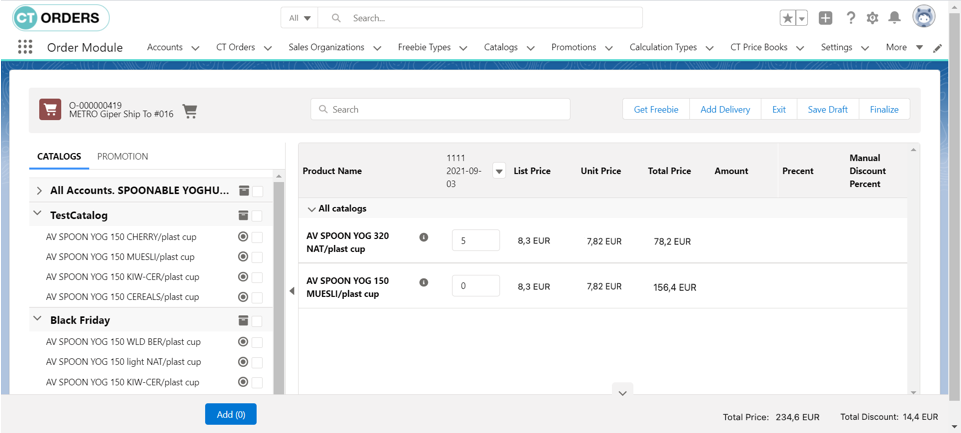Select the radio button for AV SPOON YOG 150 MUESLI
961x433 pixels.
(x=243, y=257)
